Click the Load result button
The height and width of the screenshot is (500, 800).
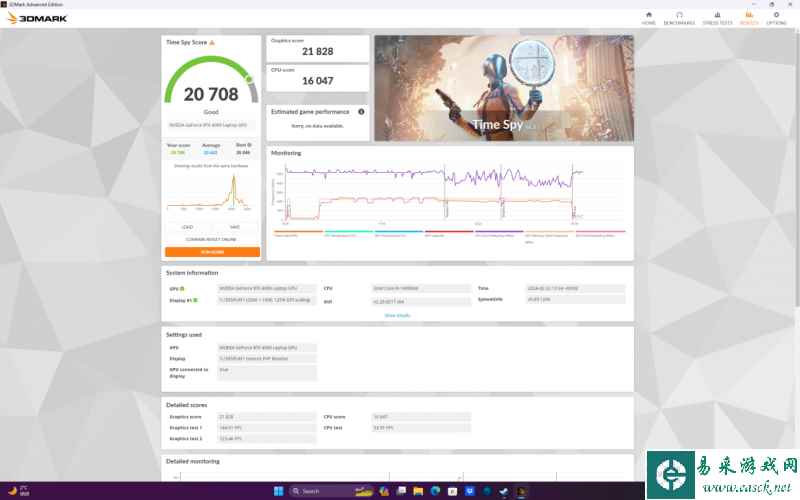pos(188,227)
